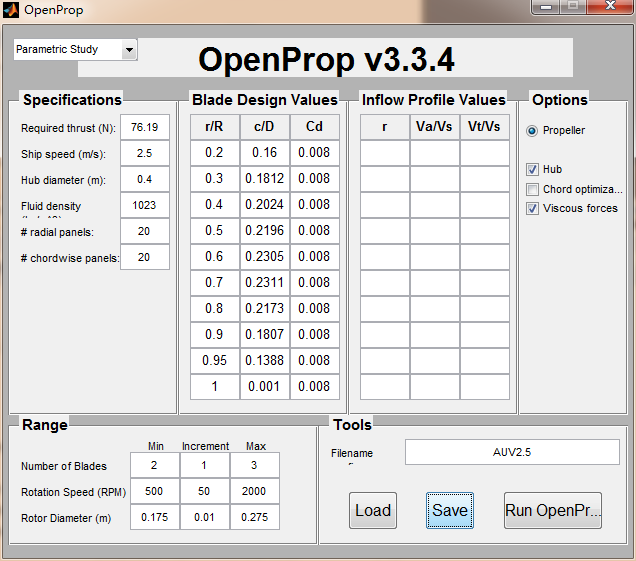The height and width of the screenshot is (561, 636).
Task: Click the c/D cell with value 0.2173
Action: click(x=264, y=309)
